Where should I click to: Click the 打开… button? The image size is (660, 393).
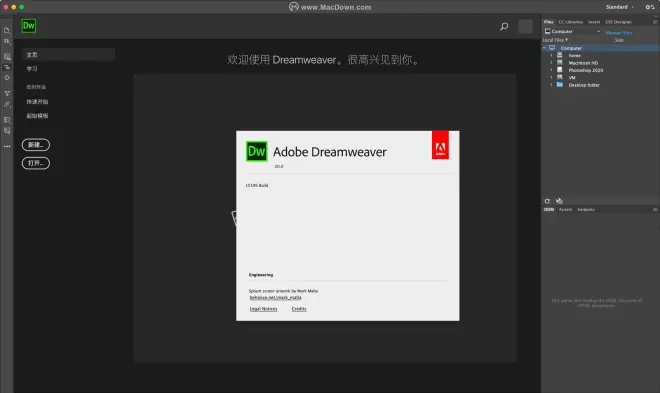pyautogui.click(x=36, y=163)
